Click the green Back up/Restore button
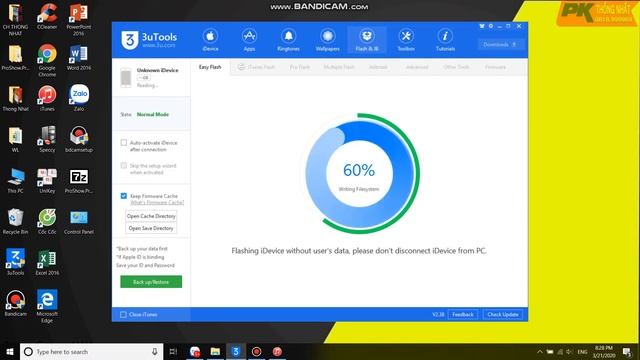640x360 pixels. (151, 282)
